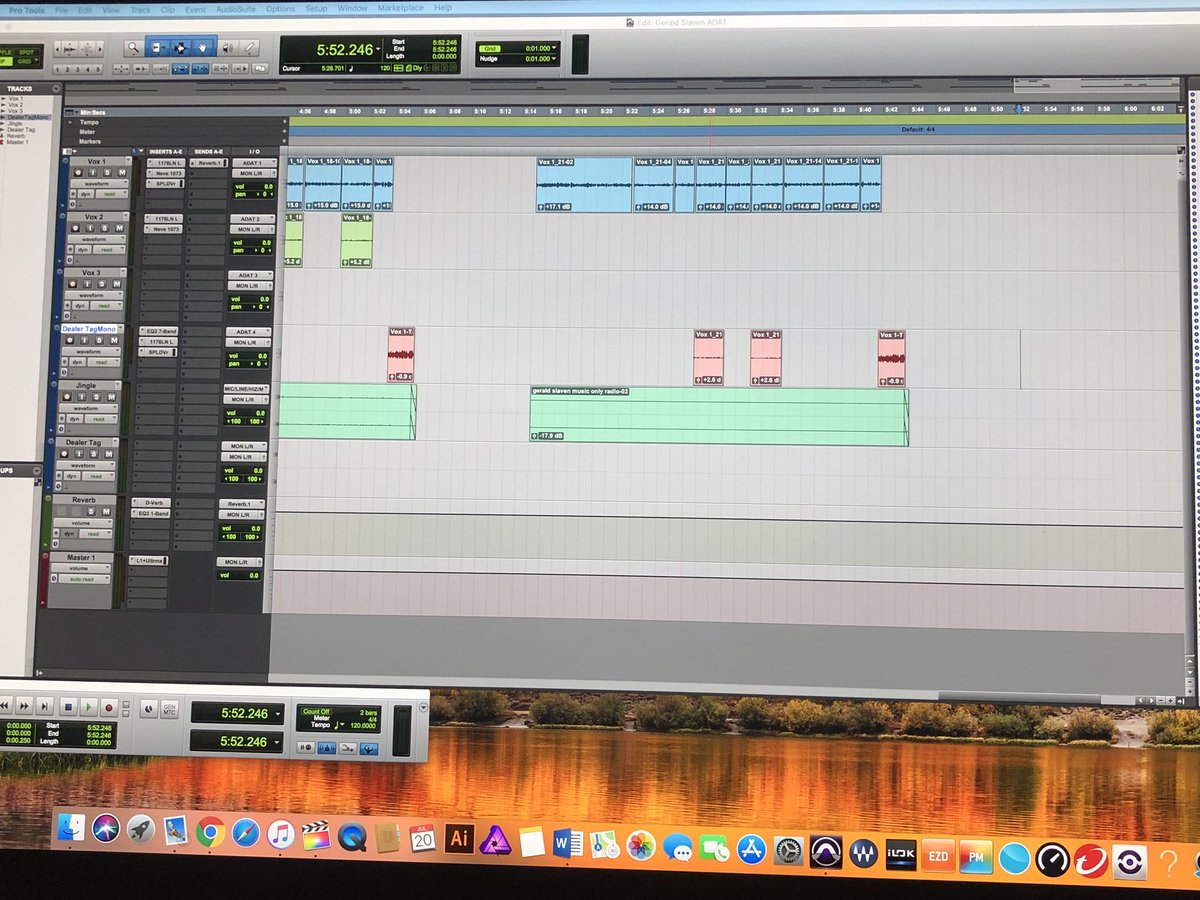Open the Marketplace menu
Screen dimensions: 1200x900
point(400,9)
